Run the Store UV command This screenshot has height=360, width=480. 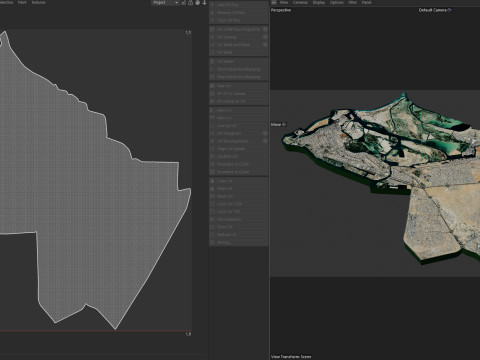click(x=239, y=227)
